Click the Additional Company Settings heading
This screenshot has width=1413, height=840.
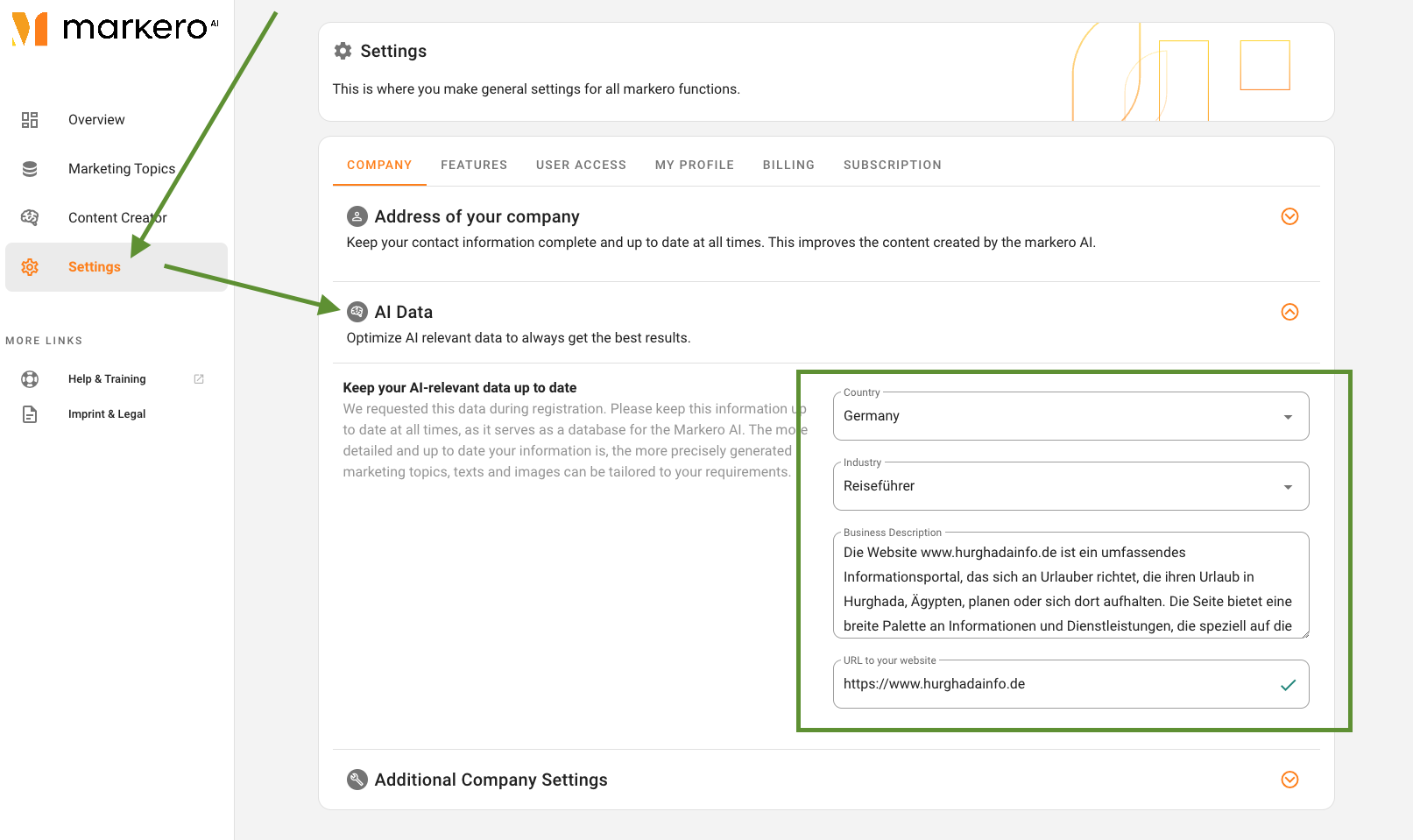(491, 780)
